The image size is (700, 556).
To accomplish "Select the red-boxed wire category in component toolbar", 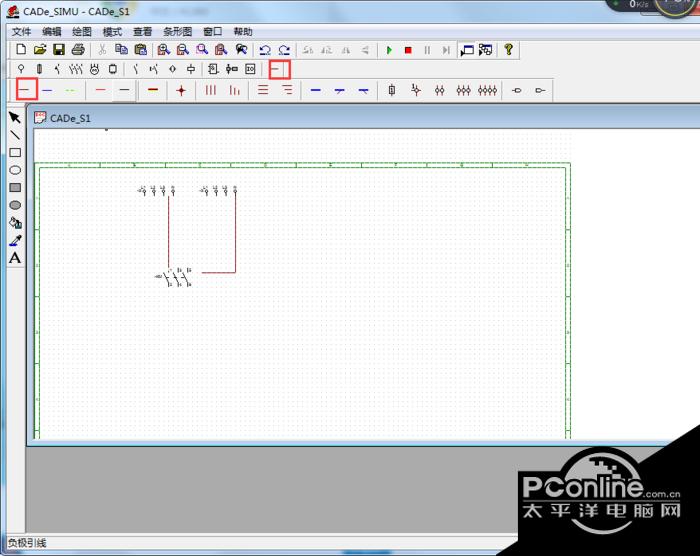I will click(x=279, y=69).
